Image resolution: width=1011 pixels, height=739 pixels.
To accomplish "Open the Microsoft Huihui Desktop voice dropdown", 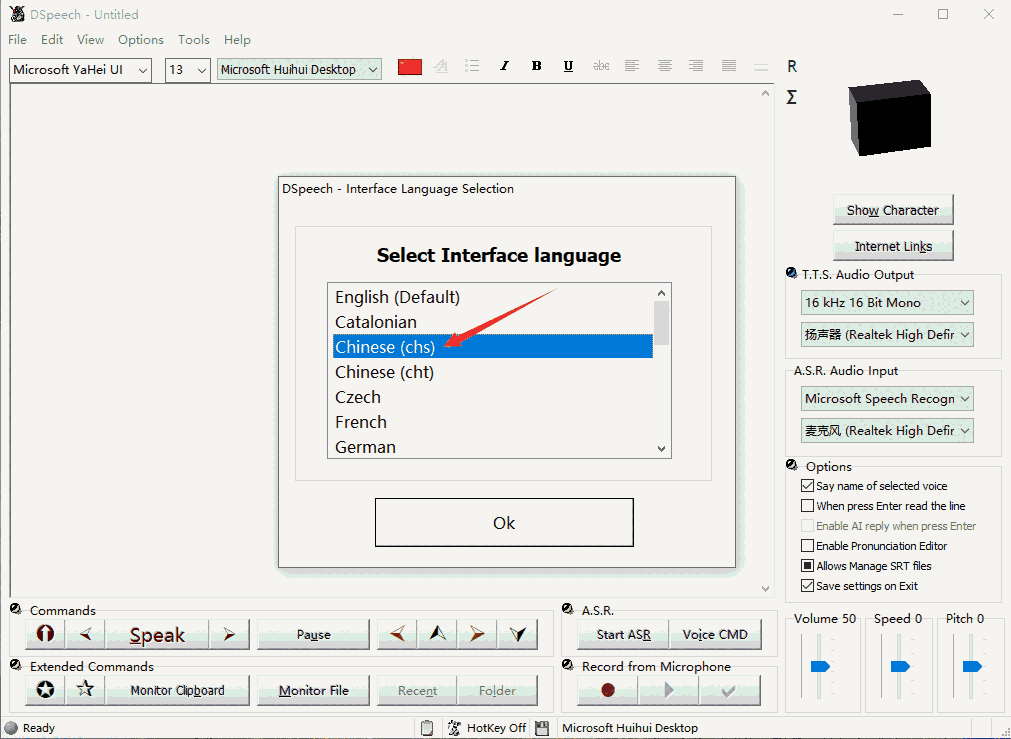I will coord(372,70).
